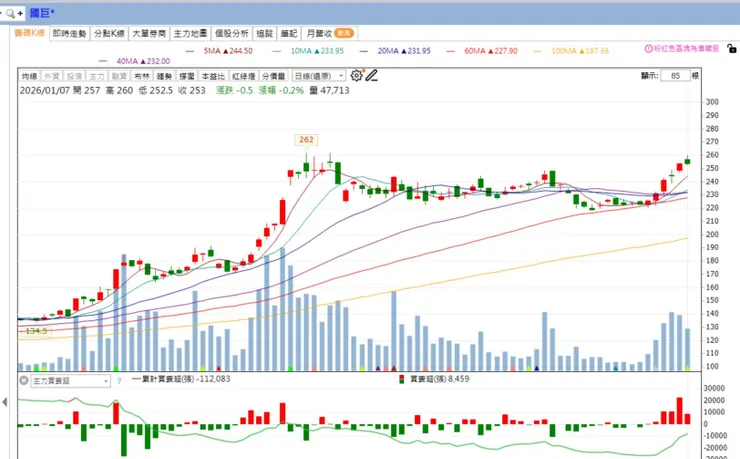Click the 漲幅 -0.2% readout
The image size is (740, 459).
pyautogui.click(x=281, y=90)
